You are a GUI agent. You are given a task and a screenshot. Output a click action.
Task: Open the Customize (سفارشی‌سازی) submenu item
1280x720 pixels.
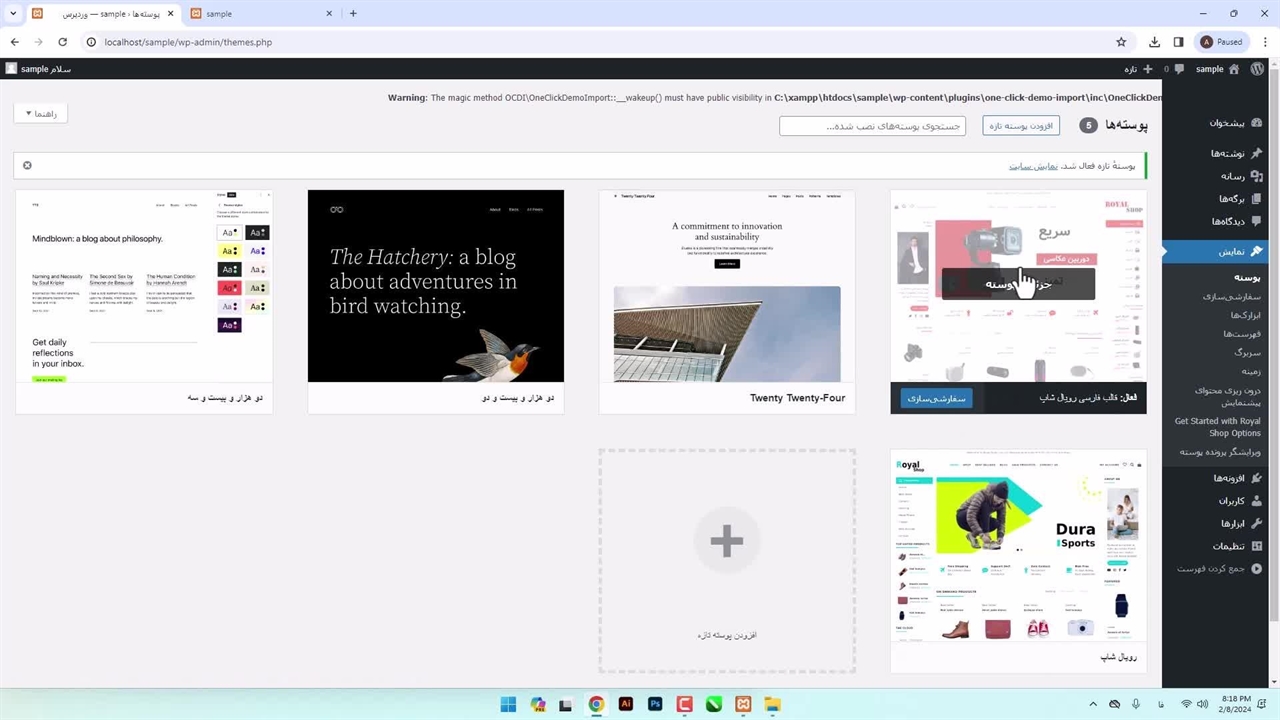[x=1232, y=297]
